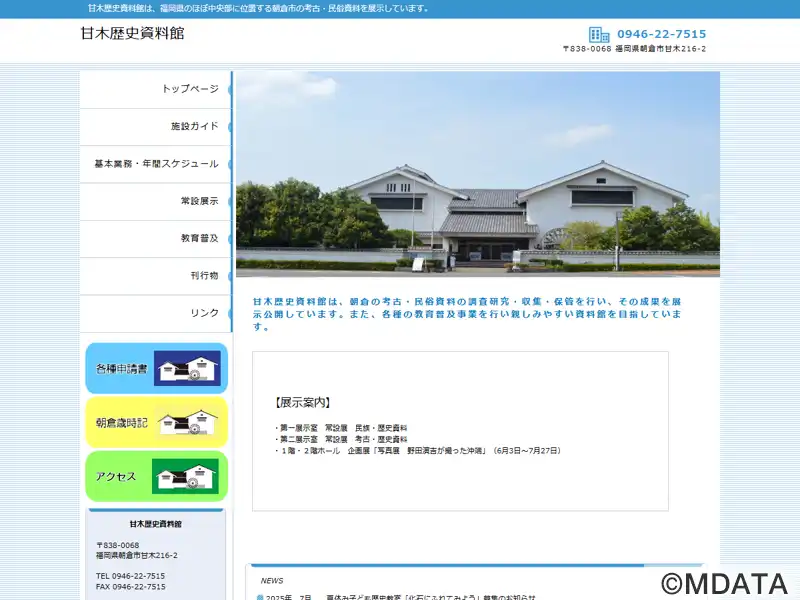Click the museum building hero photo

click(478, 174)
